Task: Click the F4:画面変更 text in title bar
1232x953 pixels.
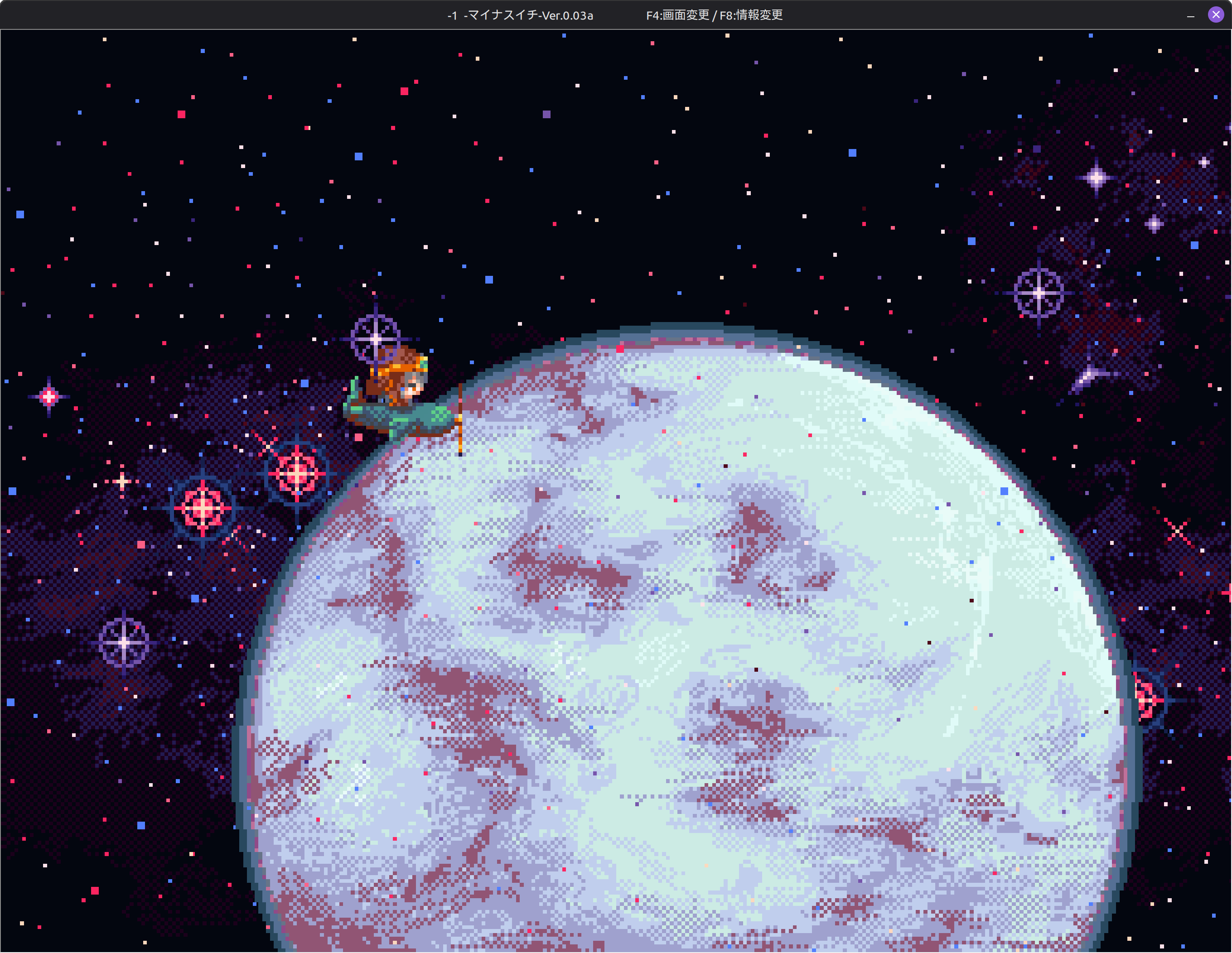Action: [x=677, y=15]
